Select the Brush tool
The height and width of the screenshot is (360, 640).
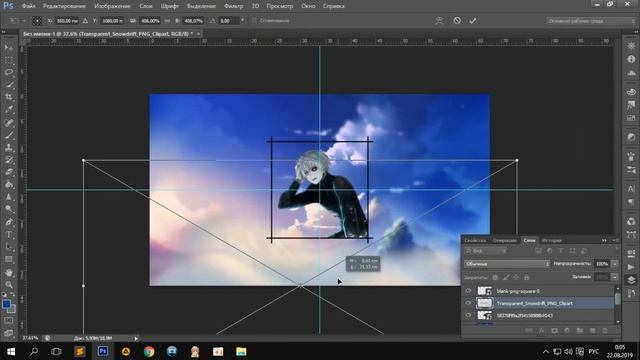click(9, 135)
